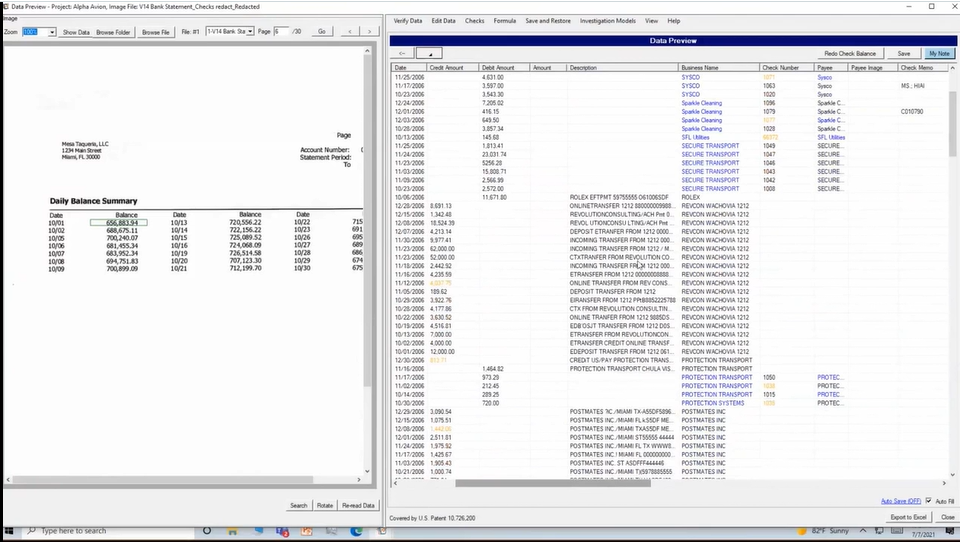Open the file selector dropdown showing 1-V14 Bank Sta
Screen dimensions: 960x542
[x=250, y=31]
